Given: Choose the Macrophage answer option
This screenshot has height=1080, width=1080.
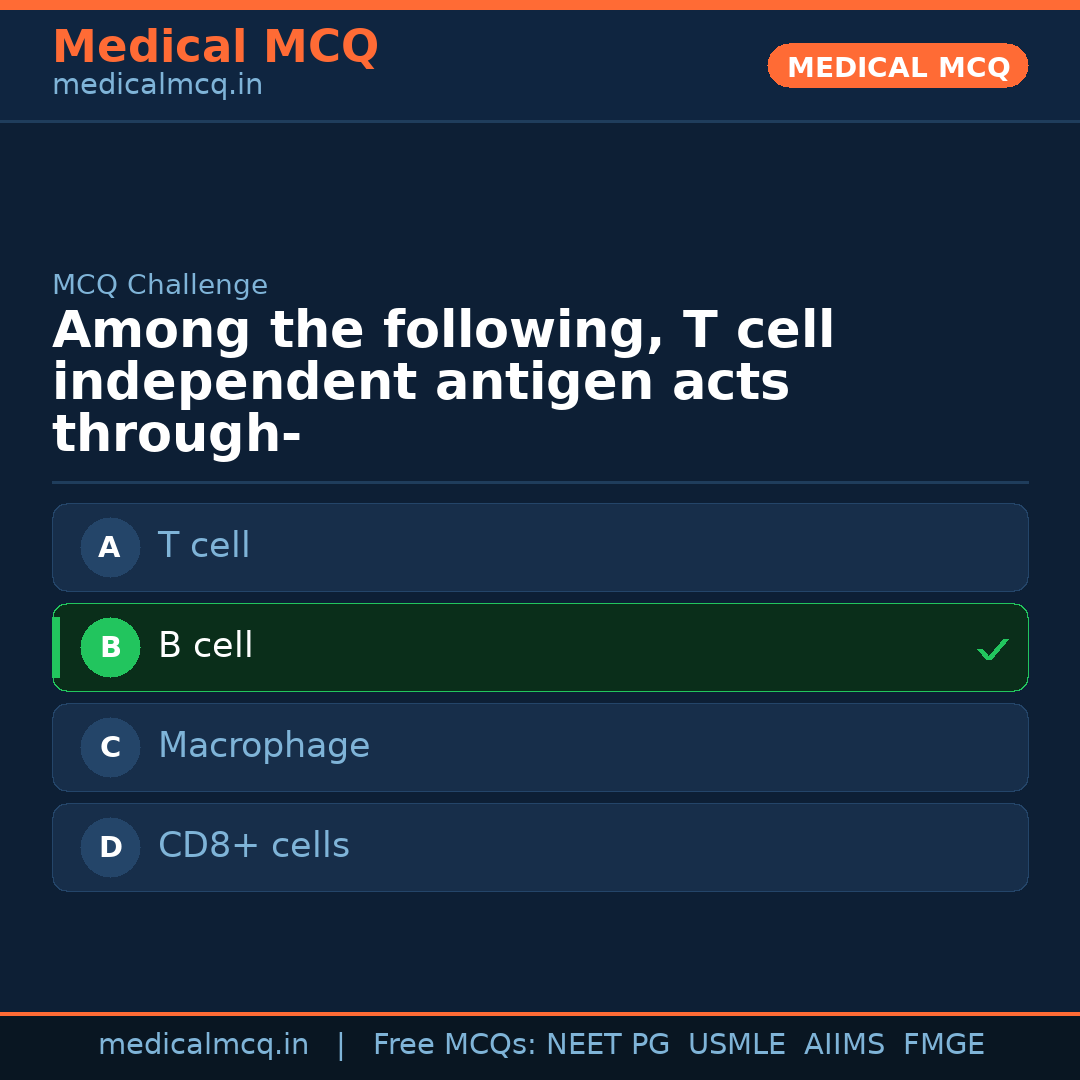Looking at the screenshot, I should coord(540,747).
